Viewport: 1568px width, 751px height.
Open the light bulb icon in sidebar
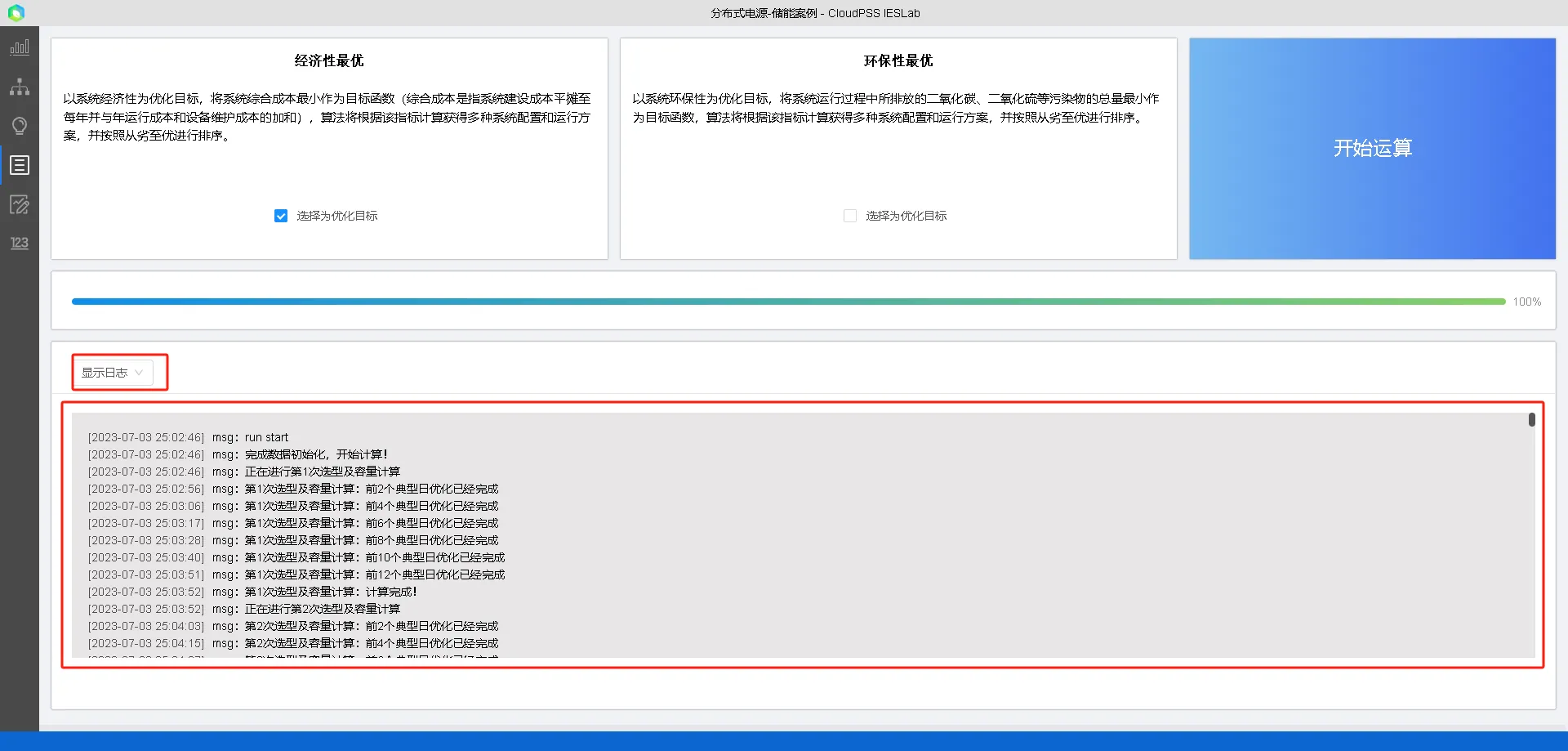(x=20, y=126)
